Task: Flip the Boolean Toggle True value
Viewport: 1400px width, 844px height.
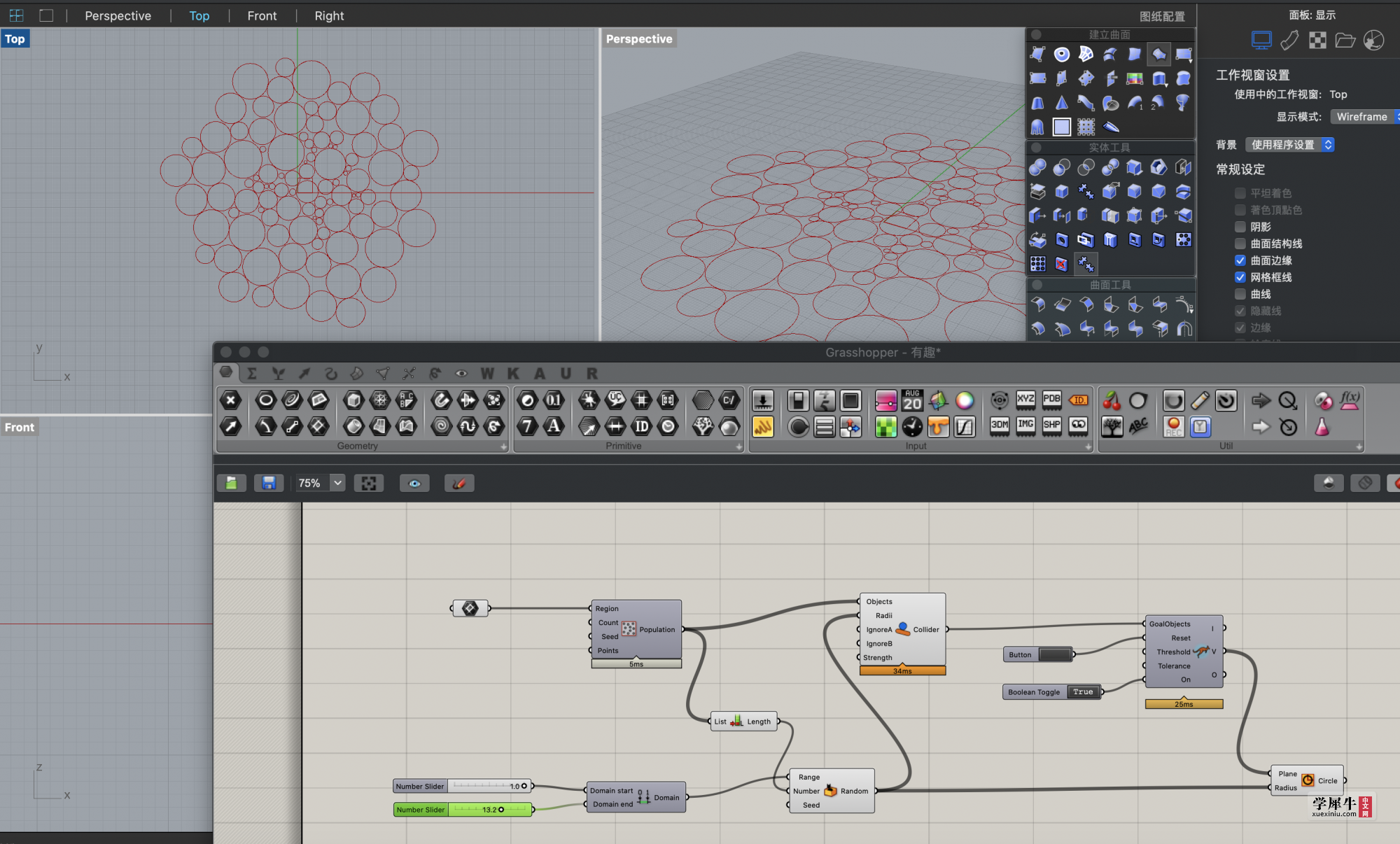Action: coord(1083,692)
